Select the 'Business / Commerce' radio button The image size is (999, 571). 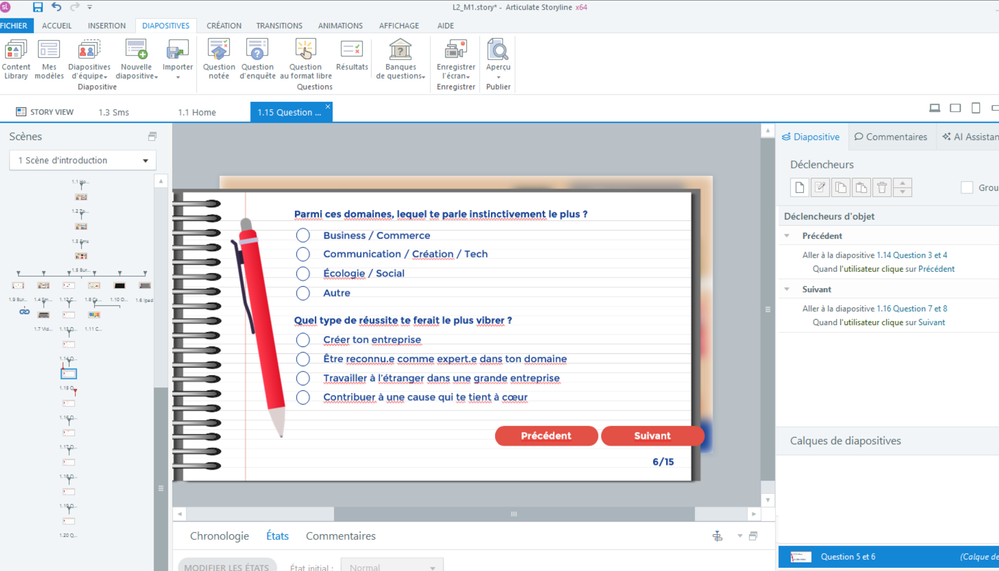(303, 236)
